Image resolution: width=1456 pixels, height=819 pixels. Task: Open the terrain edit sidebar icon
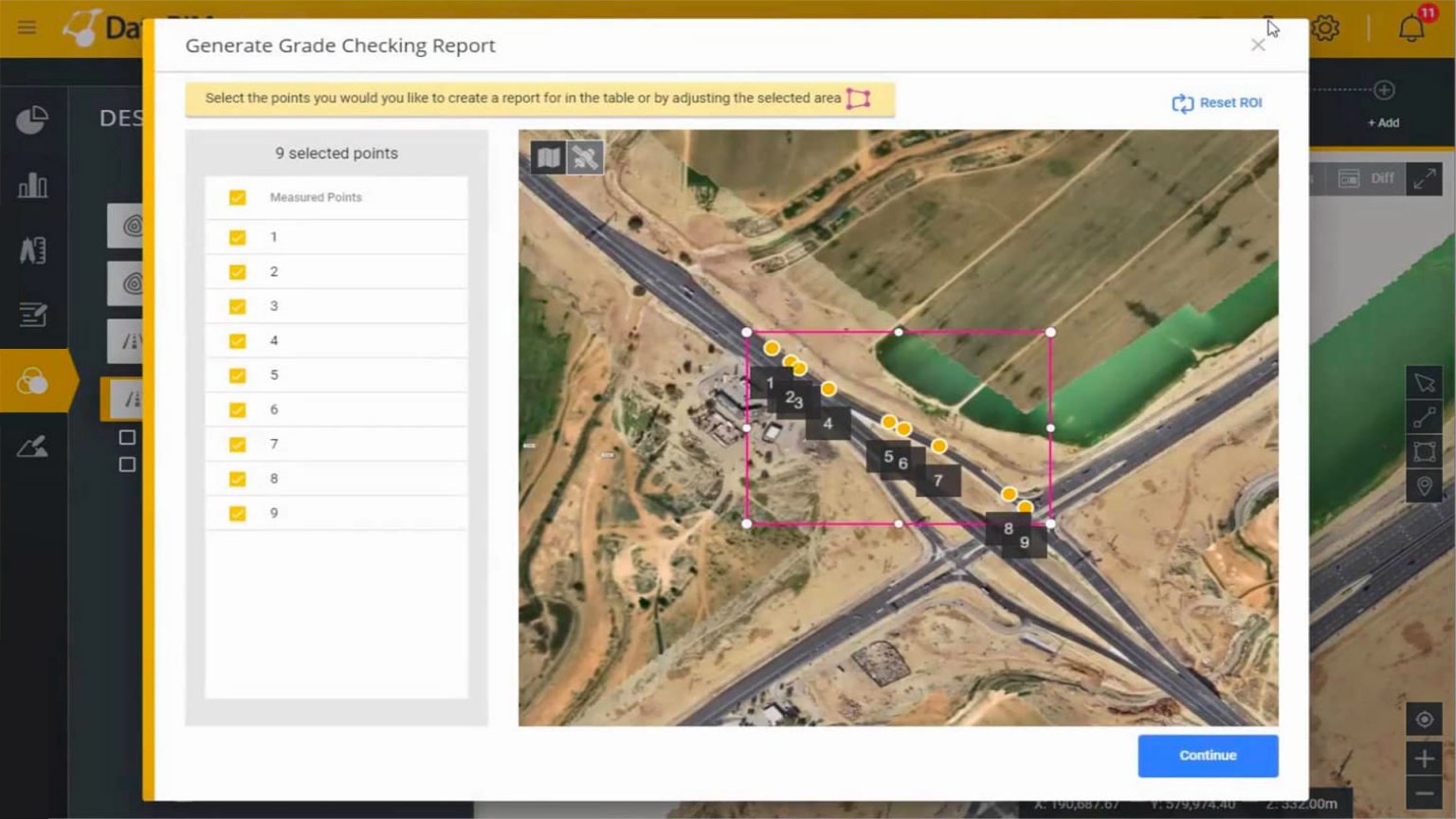[x=32, y=446]
